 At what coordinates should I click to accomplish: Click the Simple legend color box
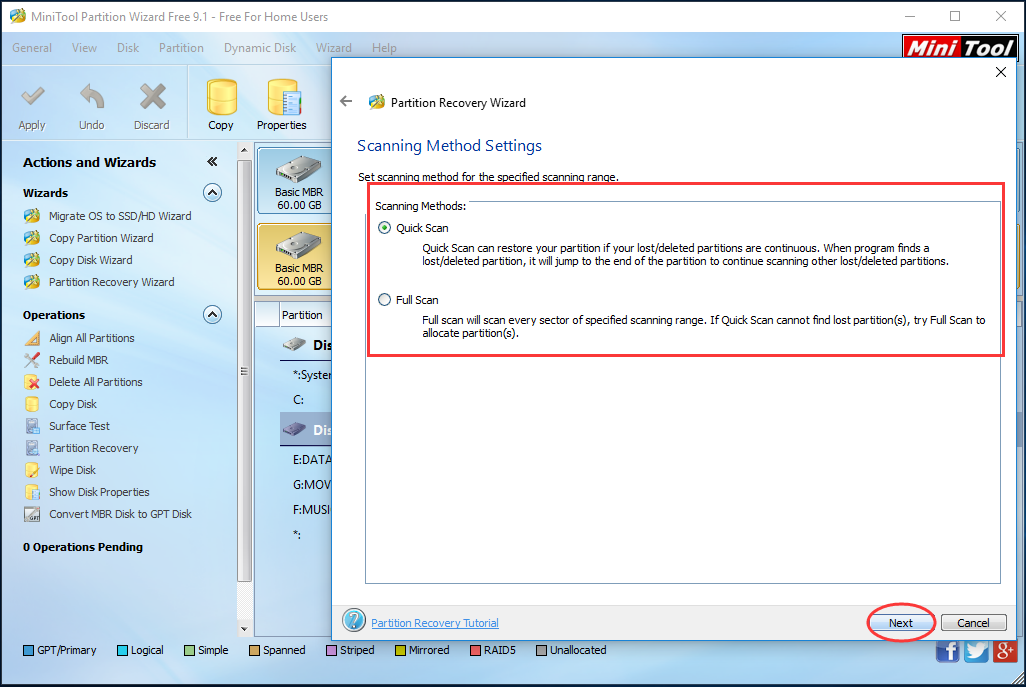tap(189, 650)
